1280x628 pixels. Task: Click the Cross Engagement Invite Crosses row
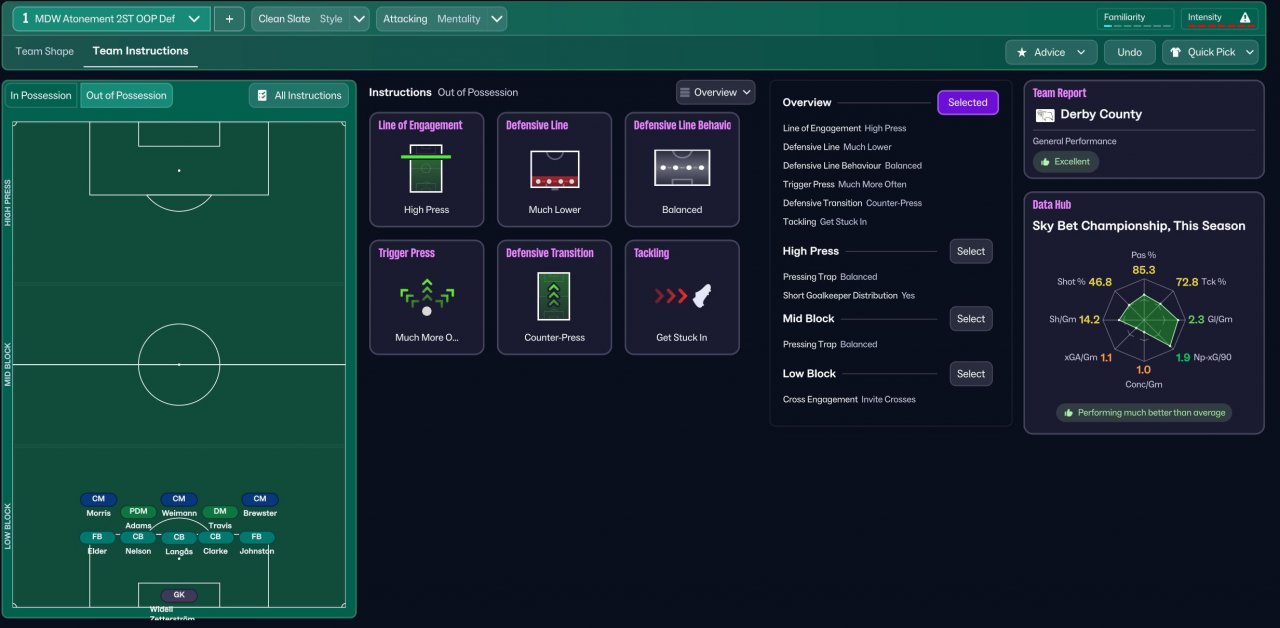[849, 399]
